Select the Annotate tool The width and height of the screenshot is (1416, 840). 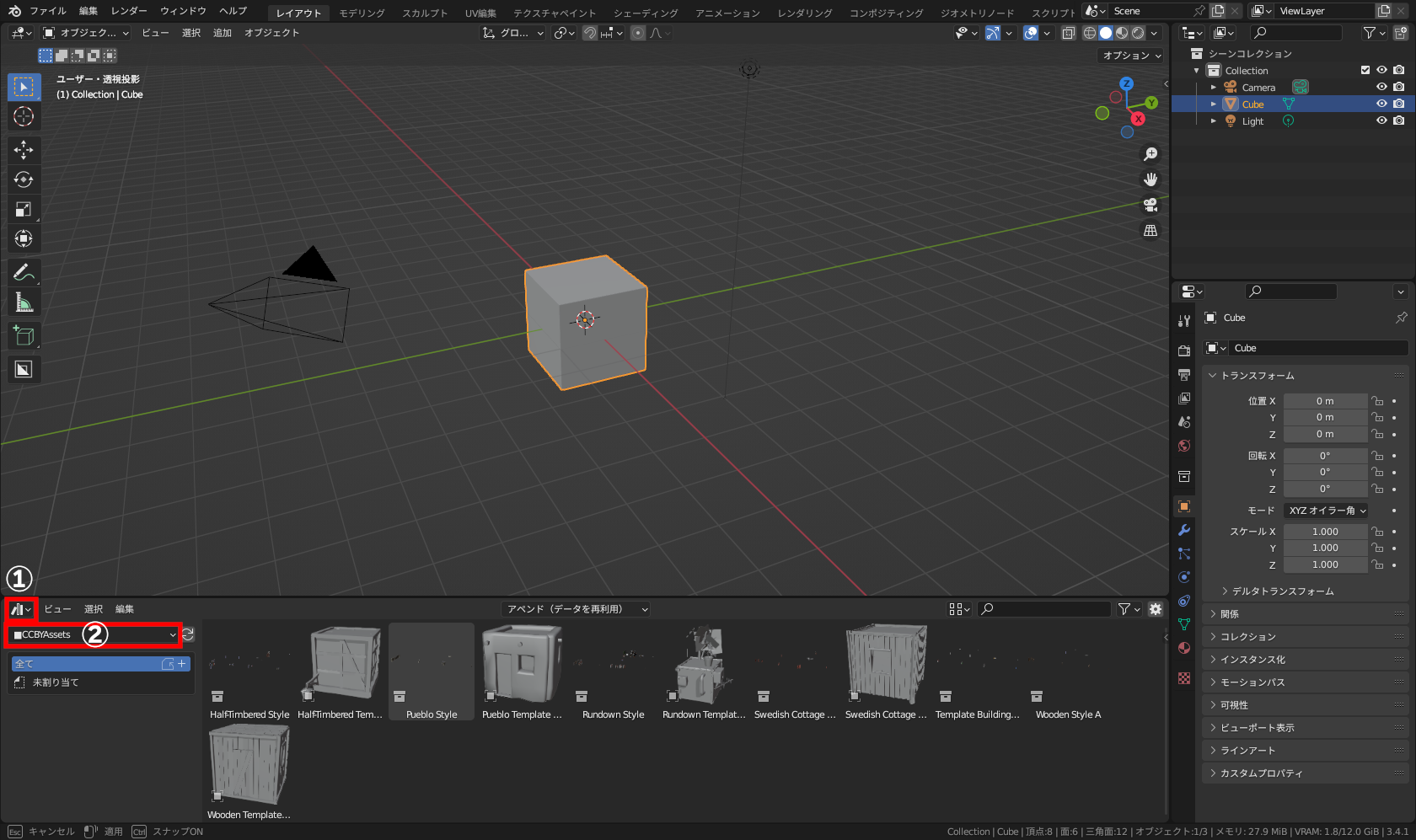[x=24, y=272]
